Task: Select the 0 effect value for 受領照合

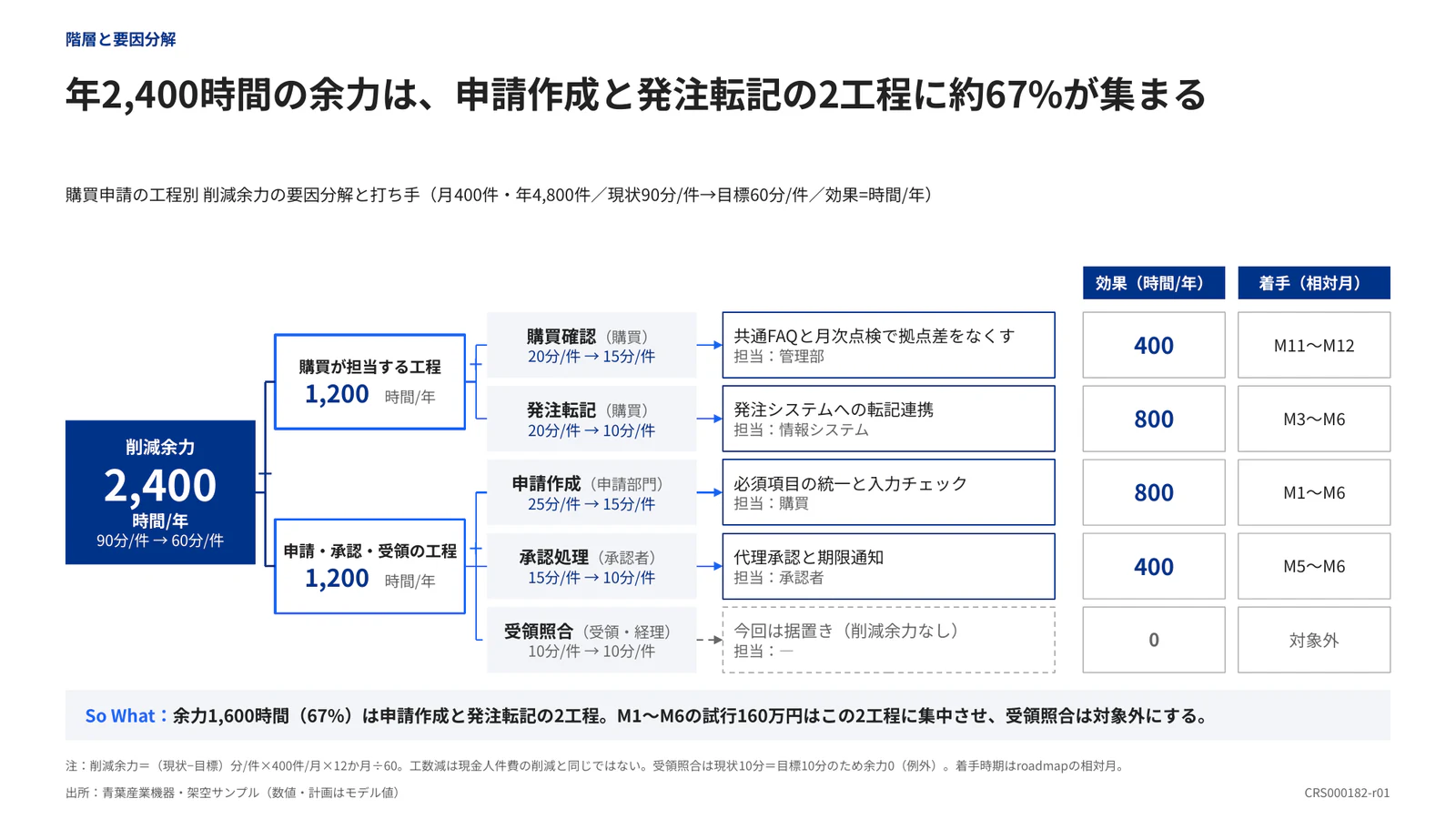Action: (1154, 640)
